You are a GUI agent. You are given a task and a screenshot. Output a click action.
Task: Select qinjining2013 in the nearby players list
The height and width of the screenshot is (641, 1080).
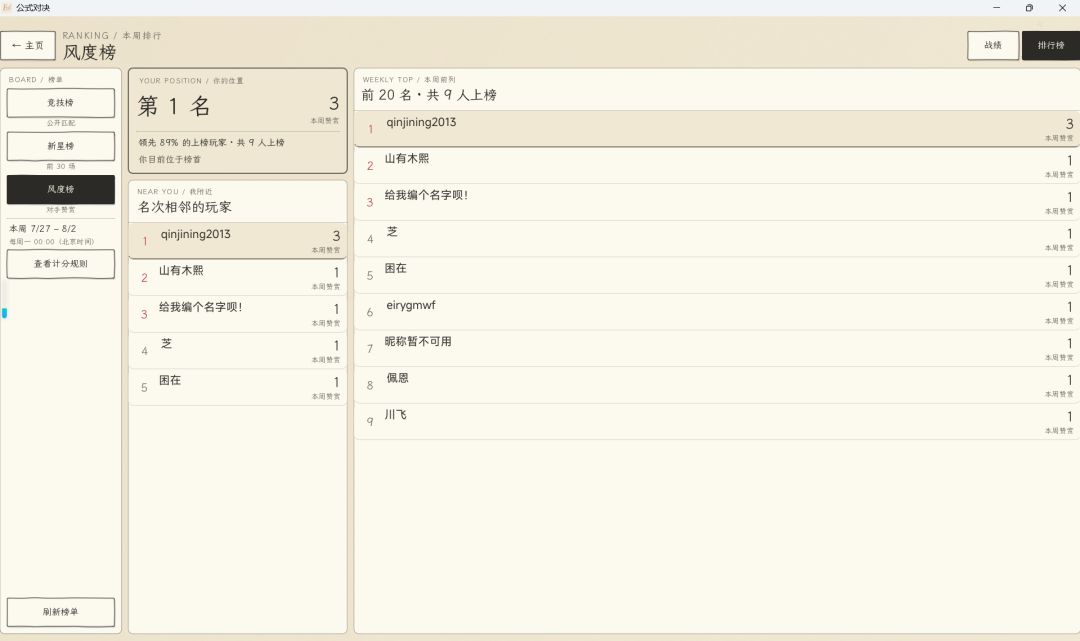pos(238,241)
